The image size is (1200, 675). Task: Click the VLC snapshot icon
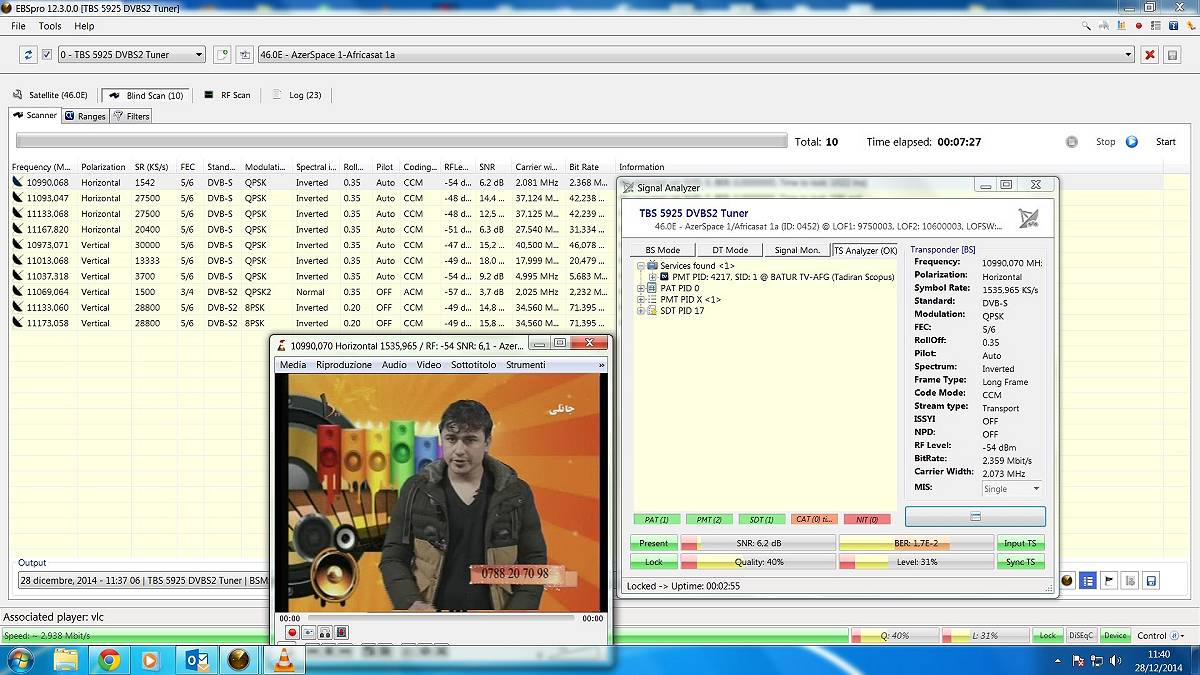tap(309, 632)
